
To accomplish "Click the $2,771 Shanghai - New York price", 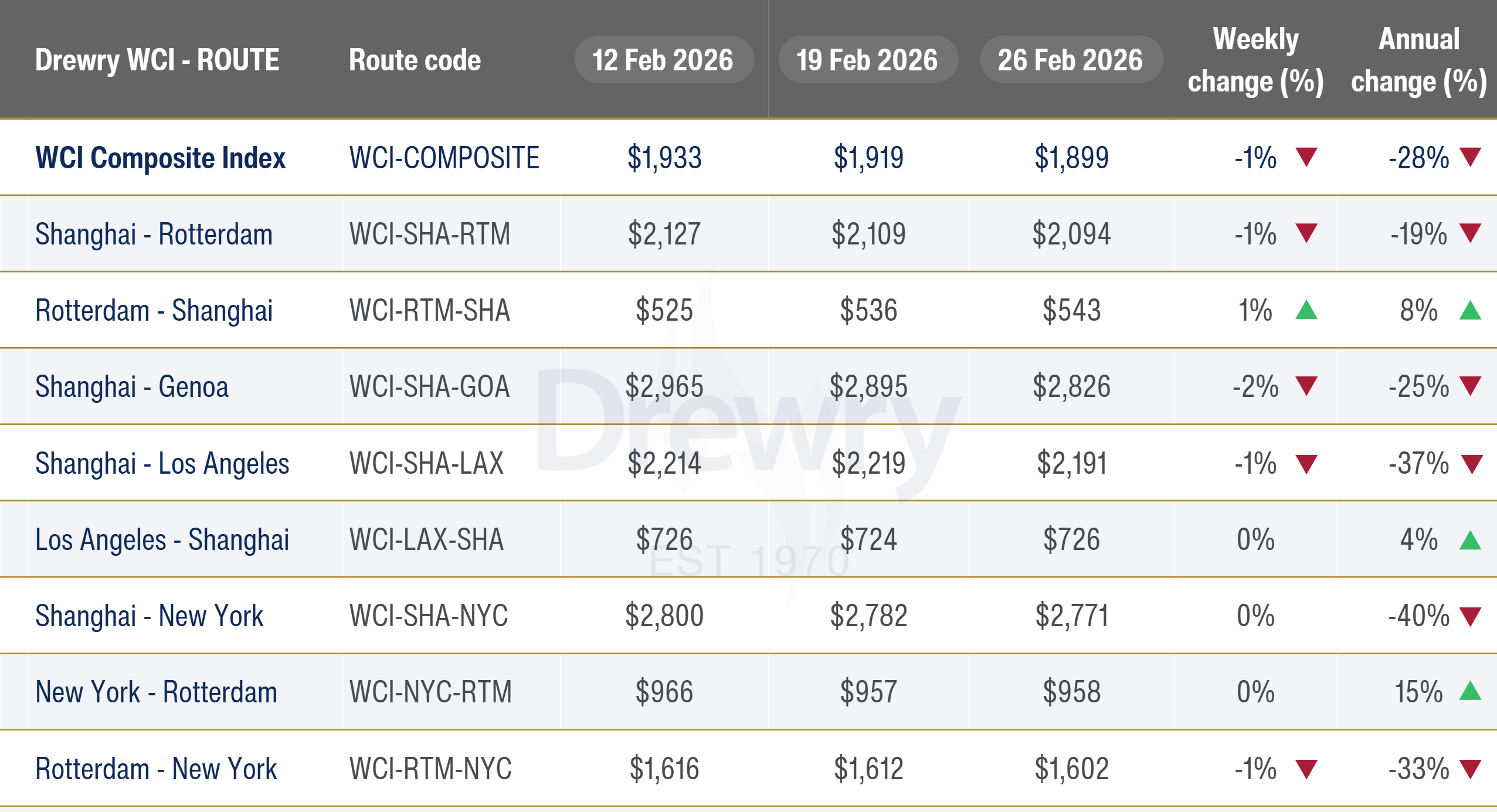I will click(1071, 616).
